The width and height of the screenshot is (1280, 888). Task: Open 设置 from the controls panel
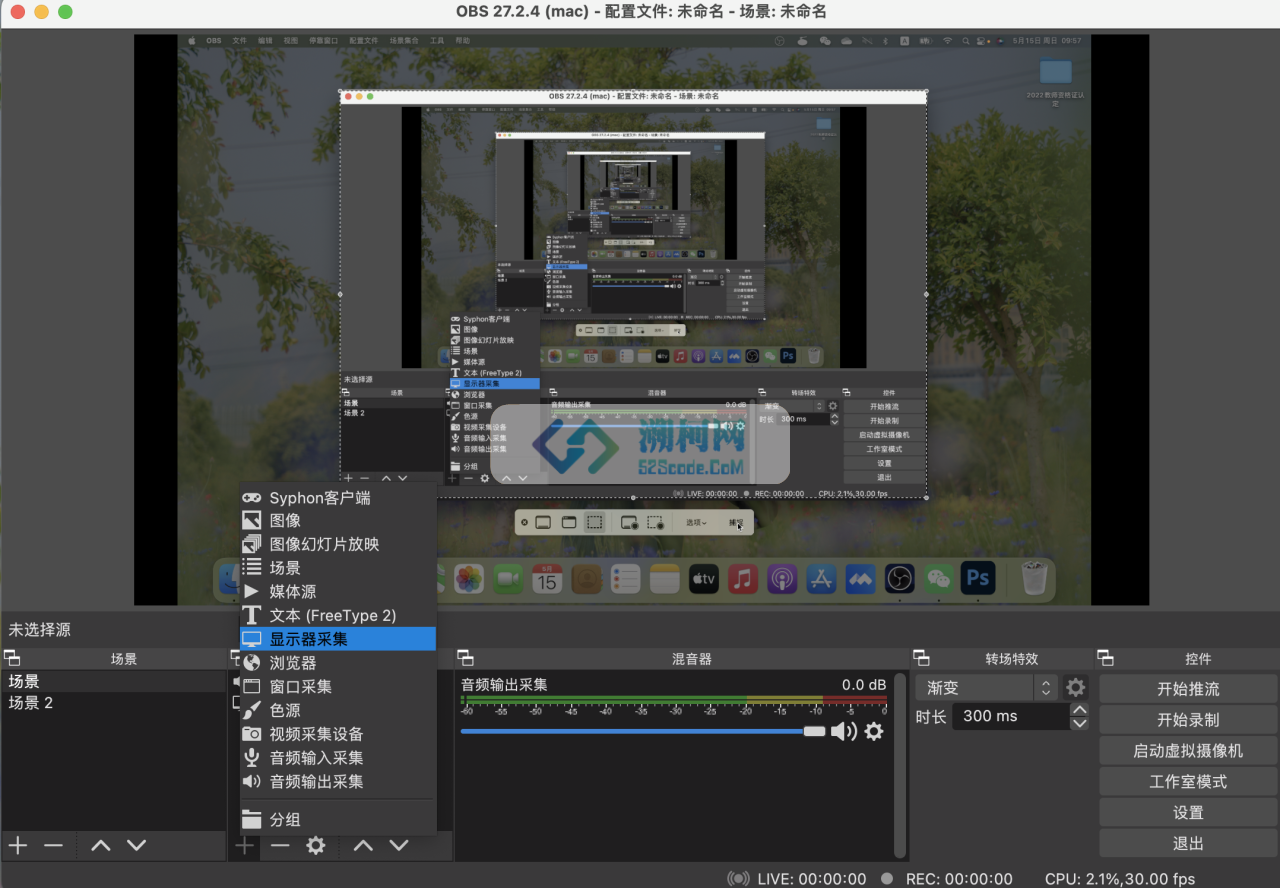point(1188,813)
